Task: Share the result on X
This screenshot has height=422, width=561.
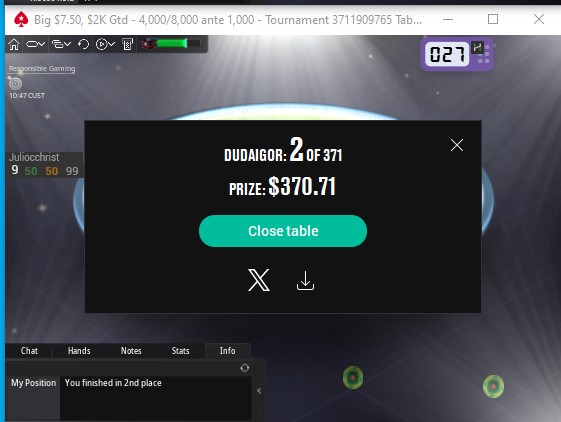Action: (x=259, y=280)
